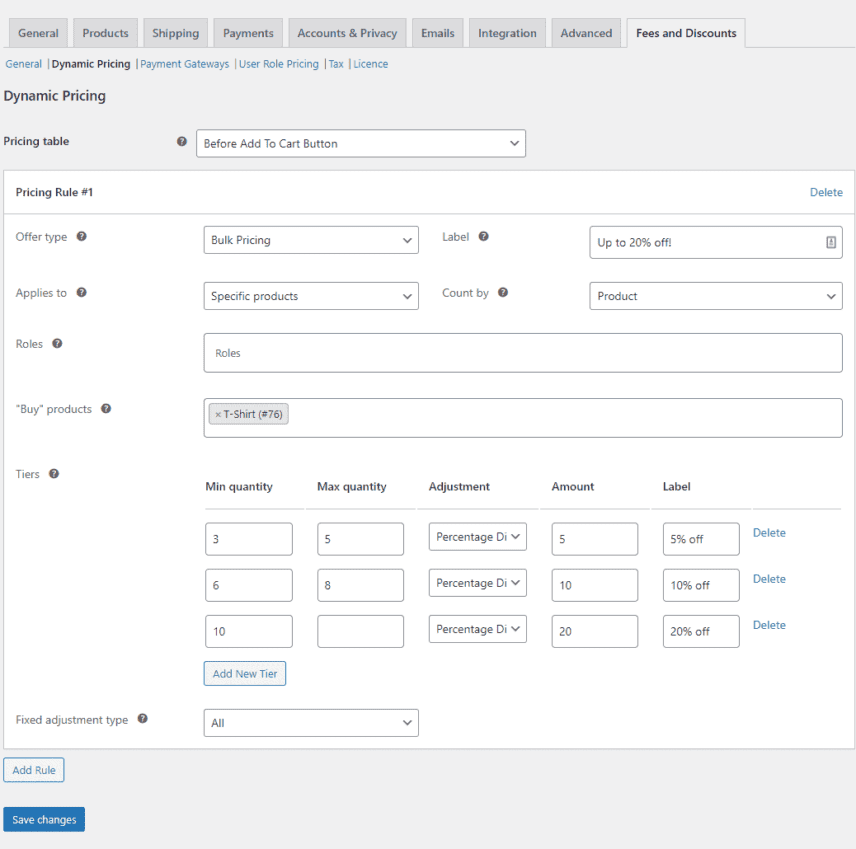Edit the Min quantity value of 10
Screen dimensions: 856x849
pos(248,631)
